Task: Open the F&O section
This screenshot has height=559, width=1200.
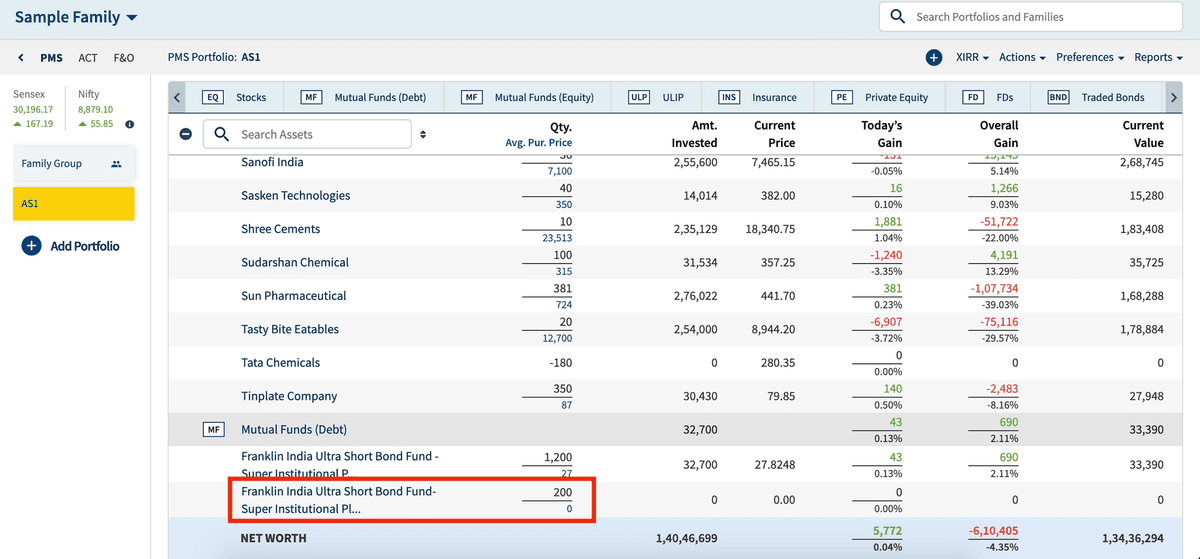Action: 124,58
